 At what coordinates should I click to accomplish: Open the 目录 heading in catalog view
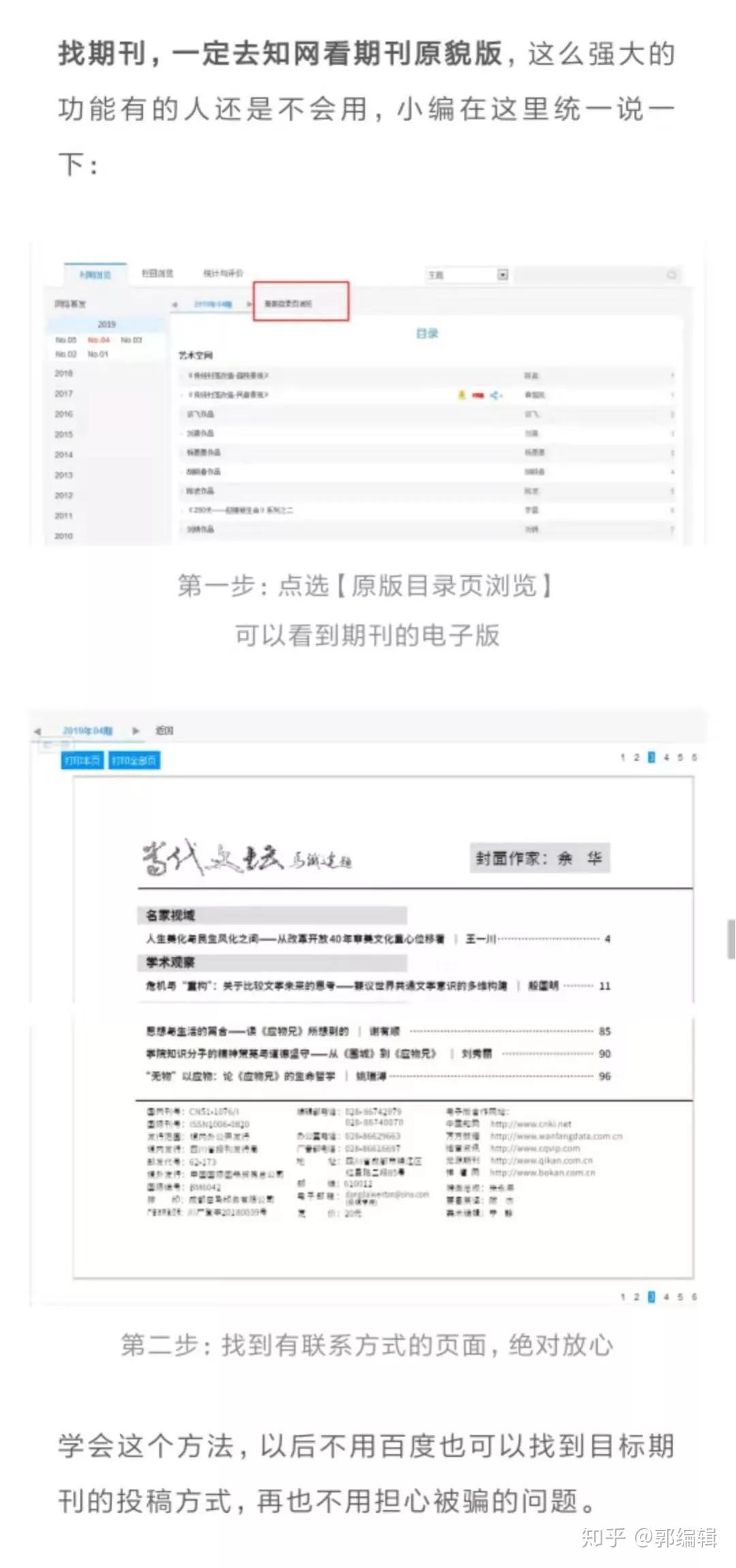(427, 333)
